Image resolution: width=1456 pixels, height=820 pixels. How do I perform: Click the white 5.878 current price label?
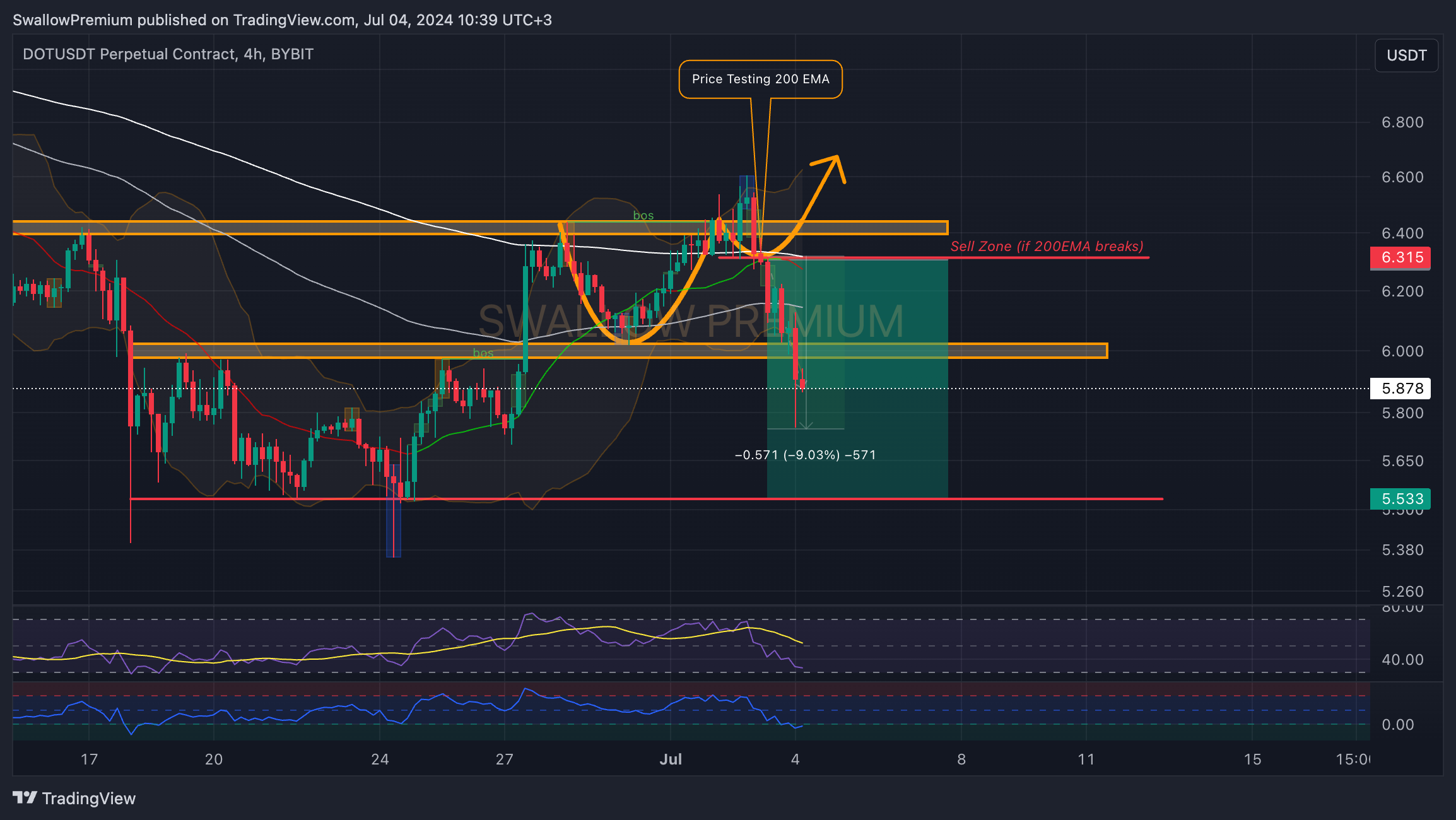pos(1400,389)
